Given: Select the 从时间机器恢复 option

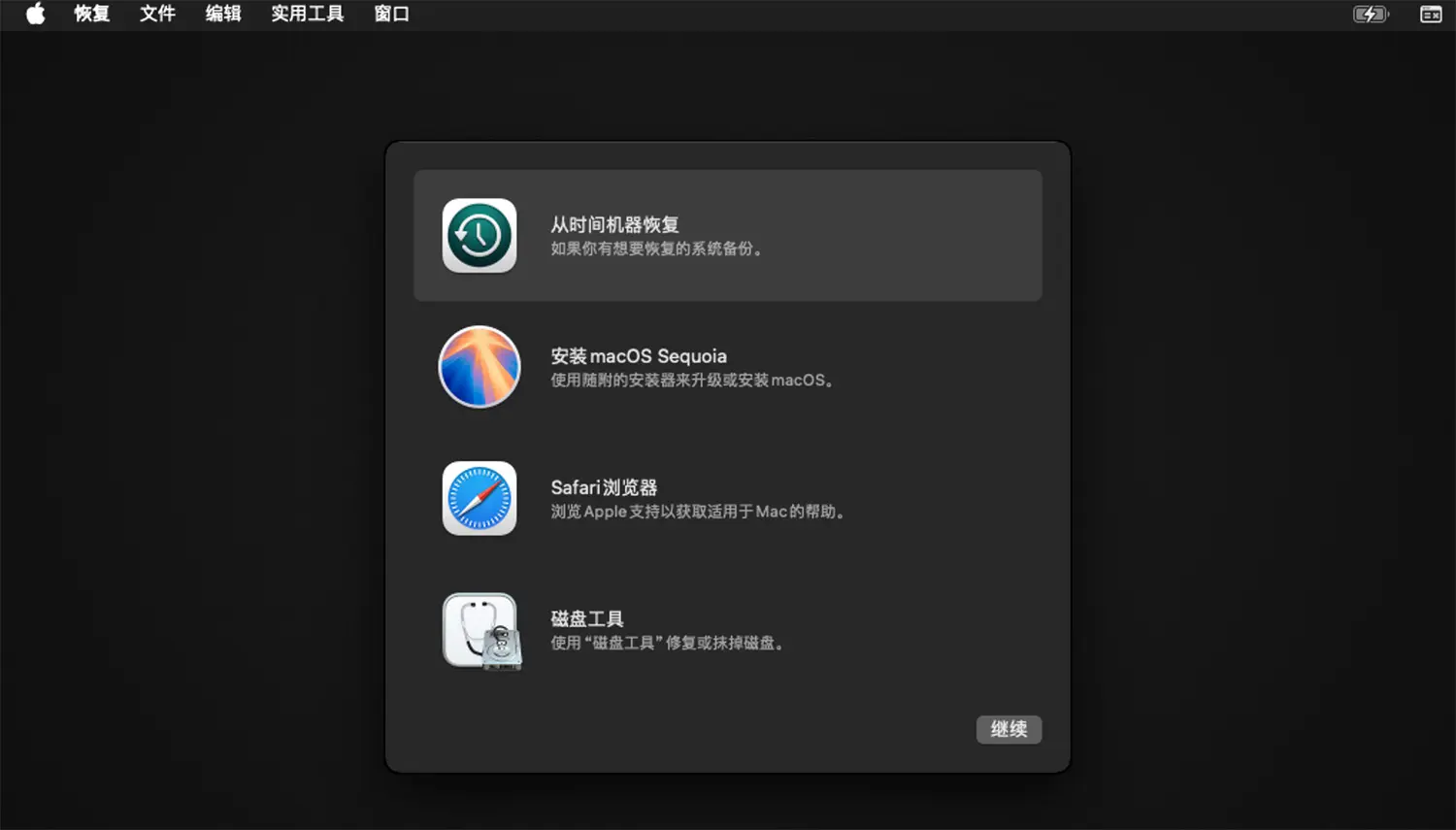Looking at the screenshot, I should tap(727, 235).
